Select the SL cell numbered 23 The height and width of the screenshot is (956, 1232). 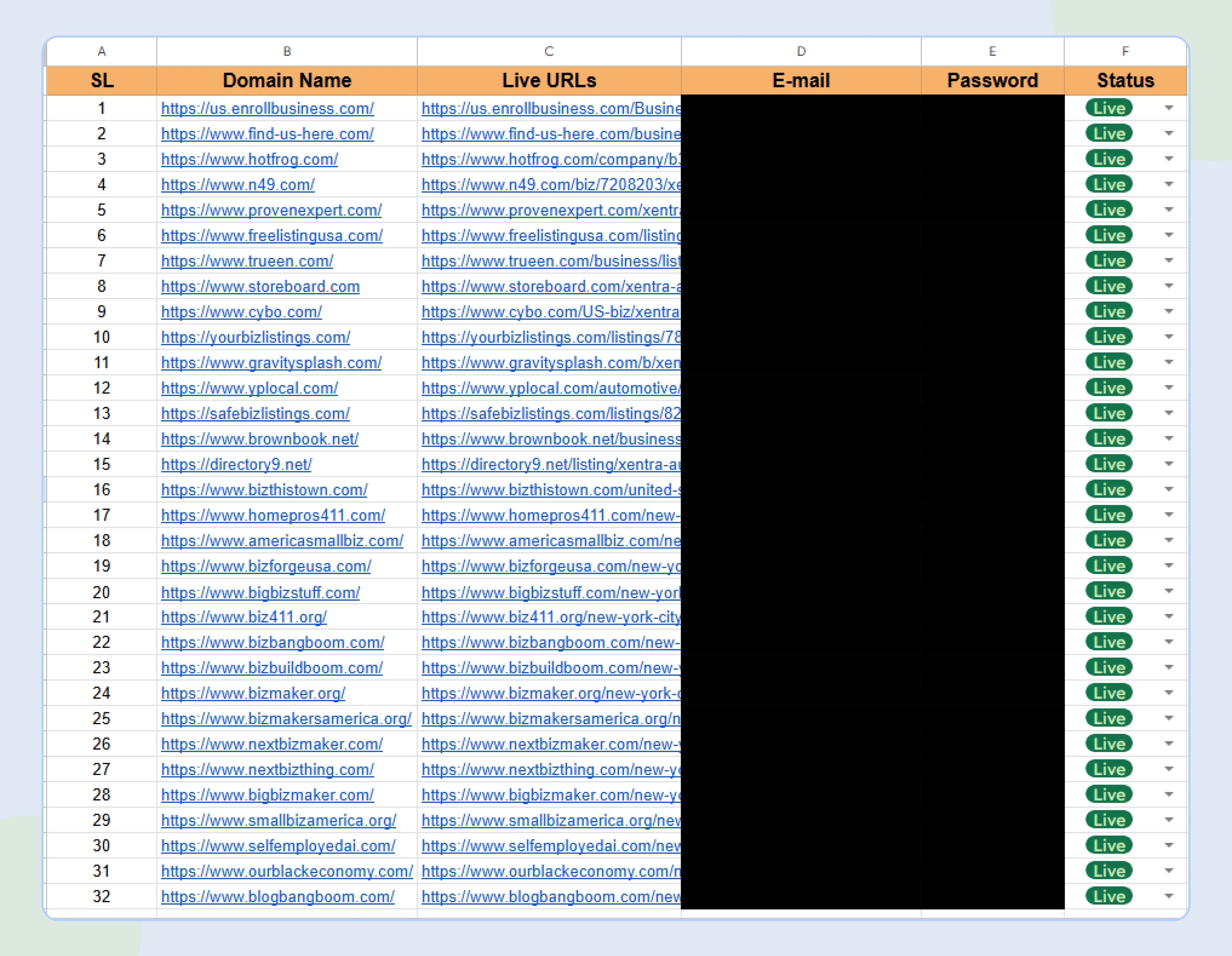point(101,667)
